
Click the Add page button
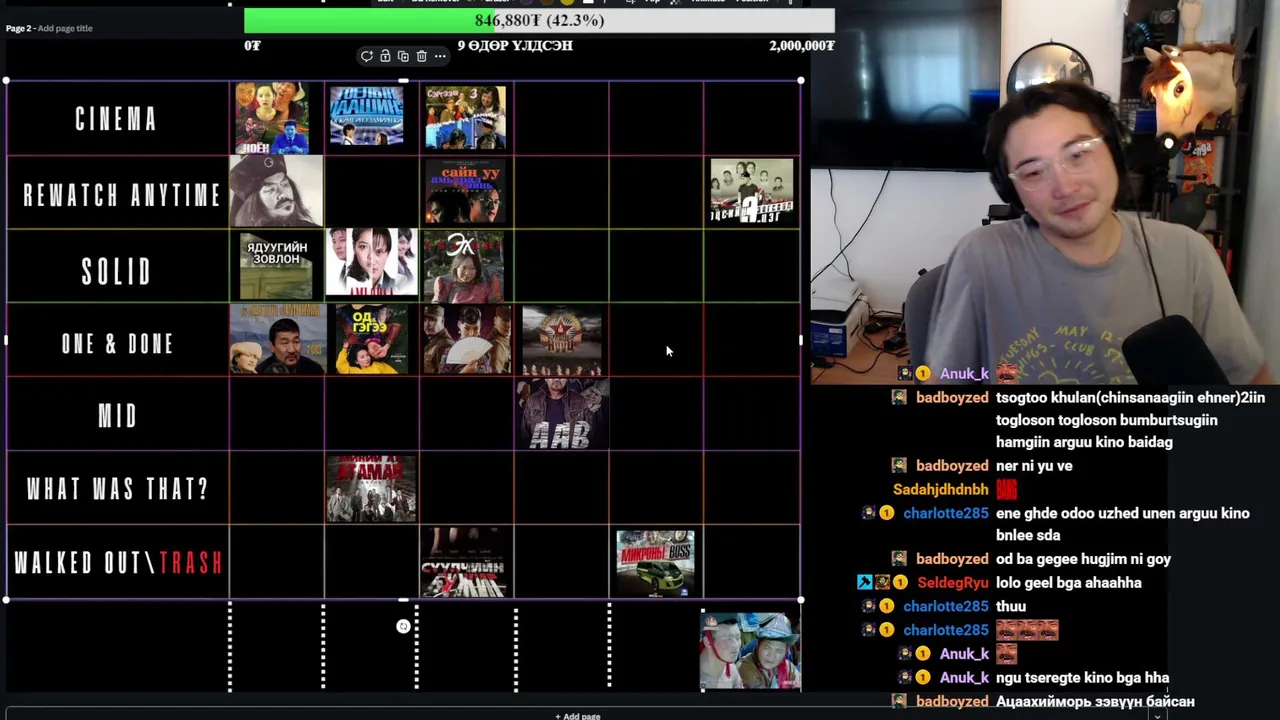pyautogui.click(x=578, y=716)
